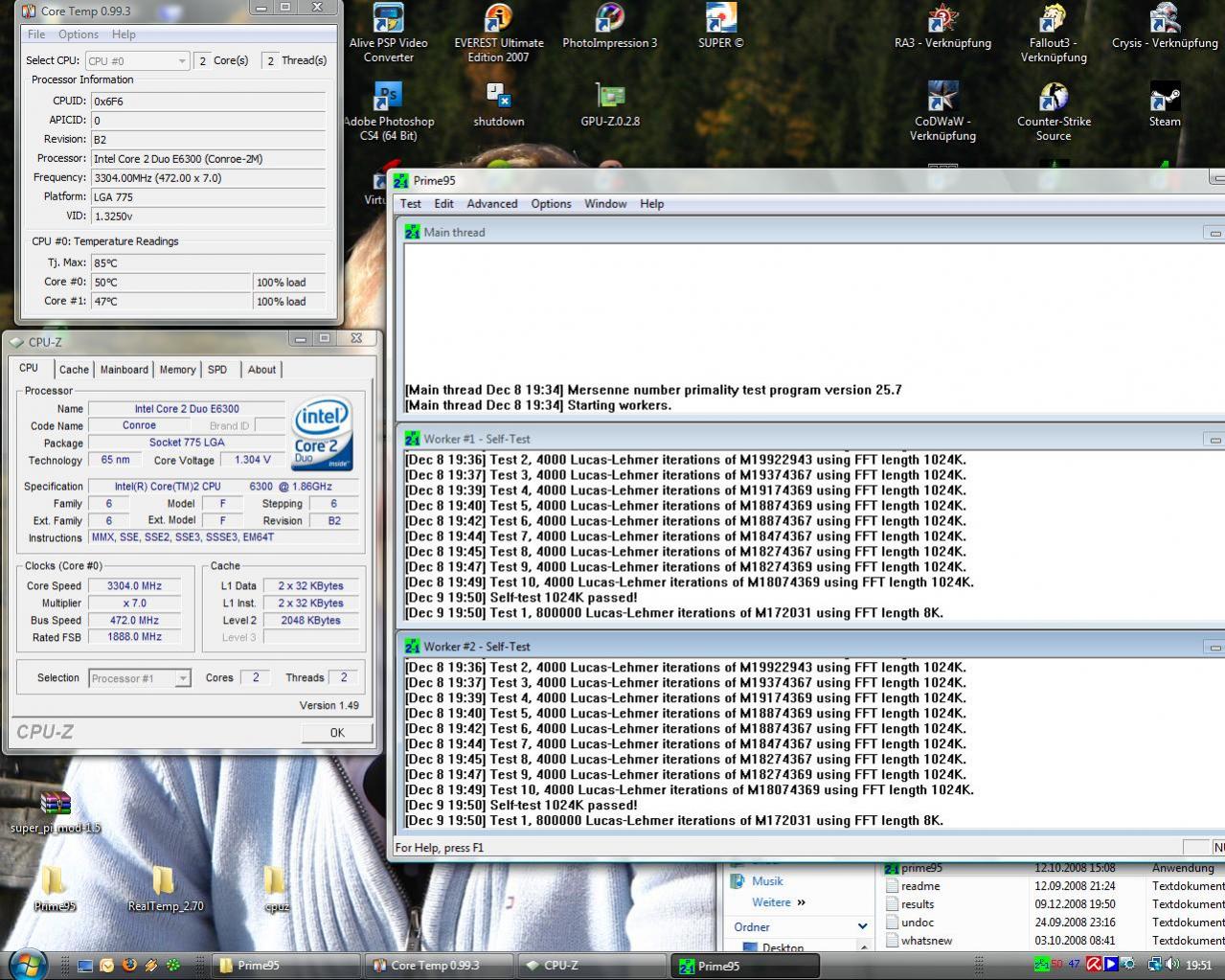The height and width of the screenshot is (980, 1225).
Task: Open Adobe Photoshop CS4 (64 Bit) icon
Action: [x=388, y=112]
